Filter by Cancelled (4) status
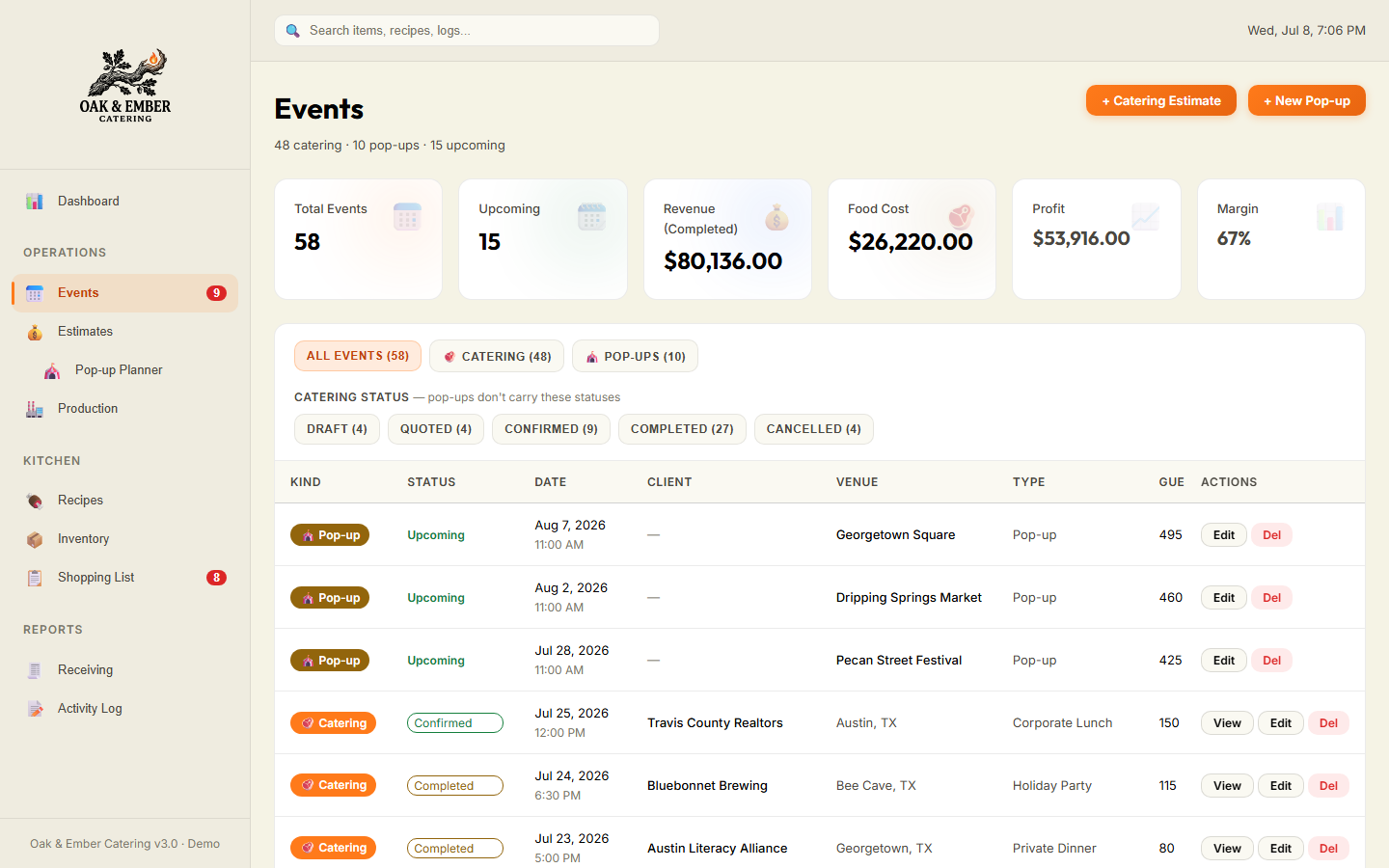This screenshot has height=868, width=1389. click(x=814, y=429)
